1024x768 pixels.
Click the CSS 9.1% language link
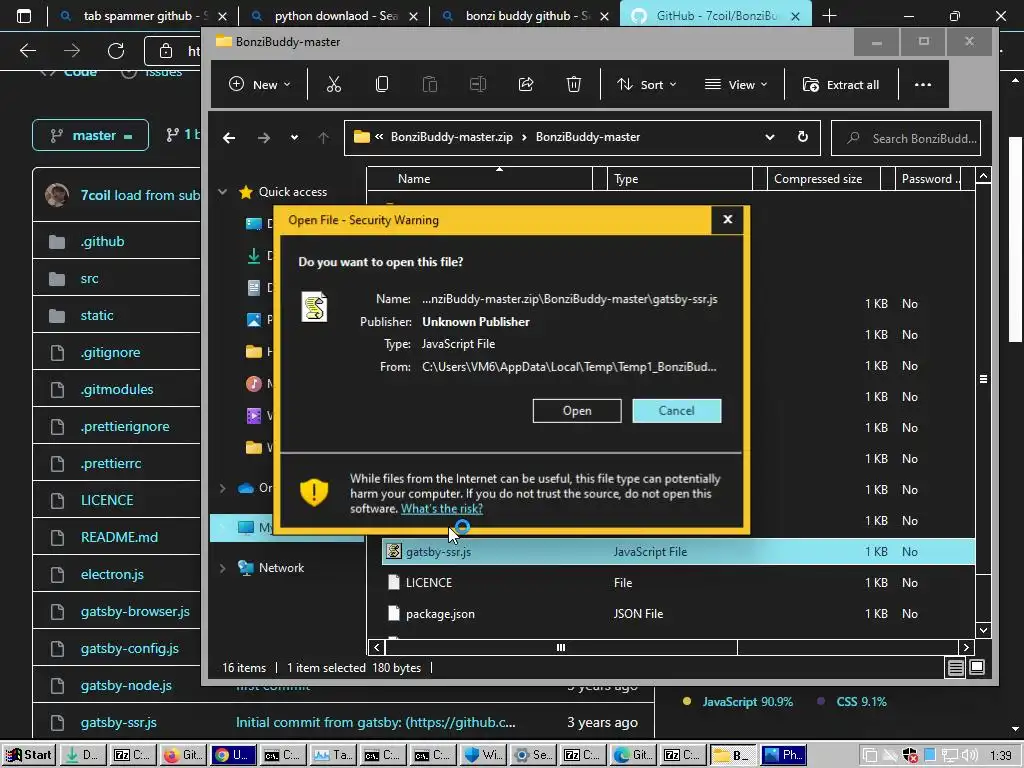click(861, 701)
